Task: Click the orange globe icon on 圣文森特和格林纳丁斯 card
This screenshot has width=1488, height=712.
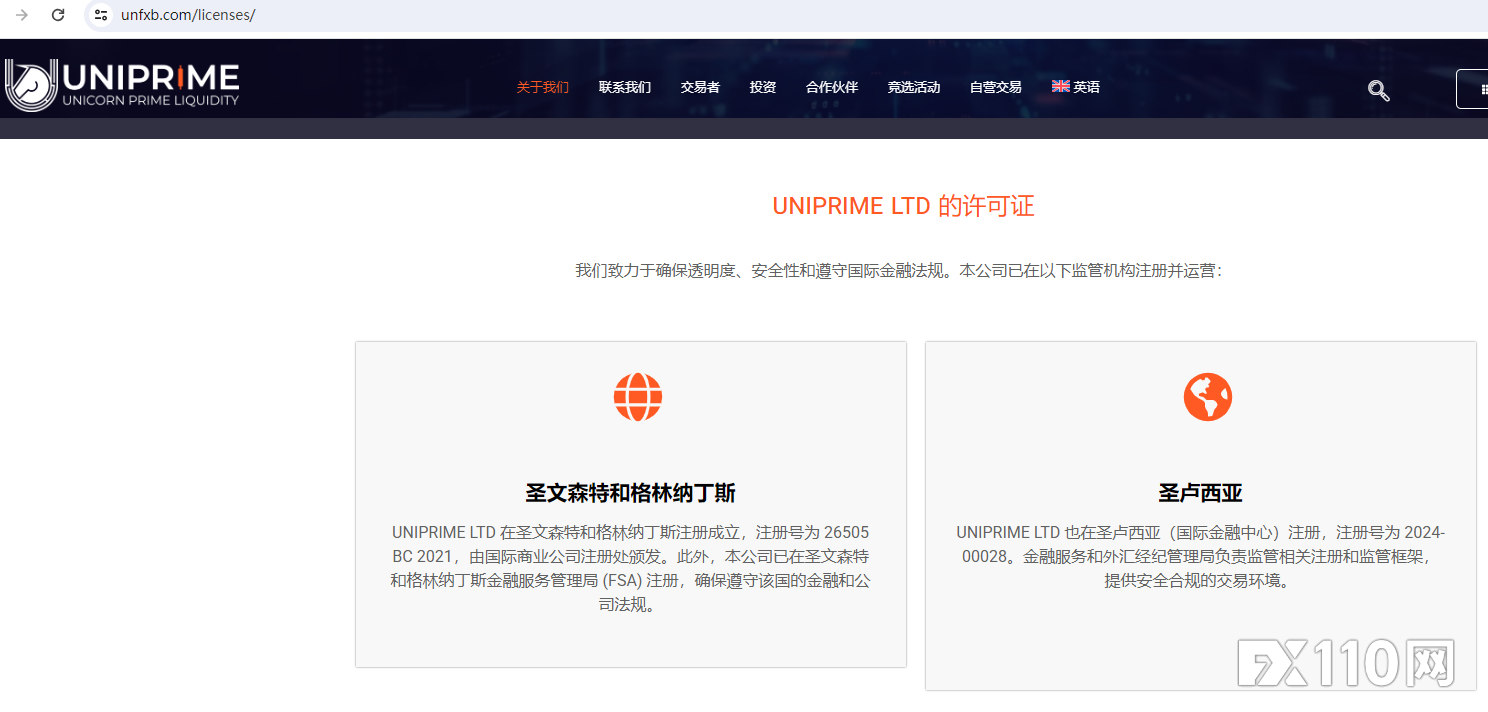Action: coord(637,397)
